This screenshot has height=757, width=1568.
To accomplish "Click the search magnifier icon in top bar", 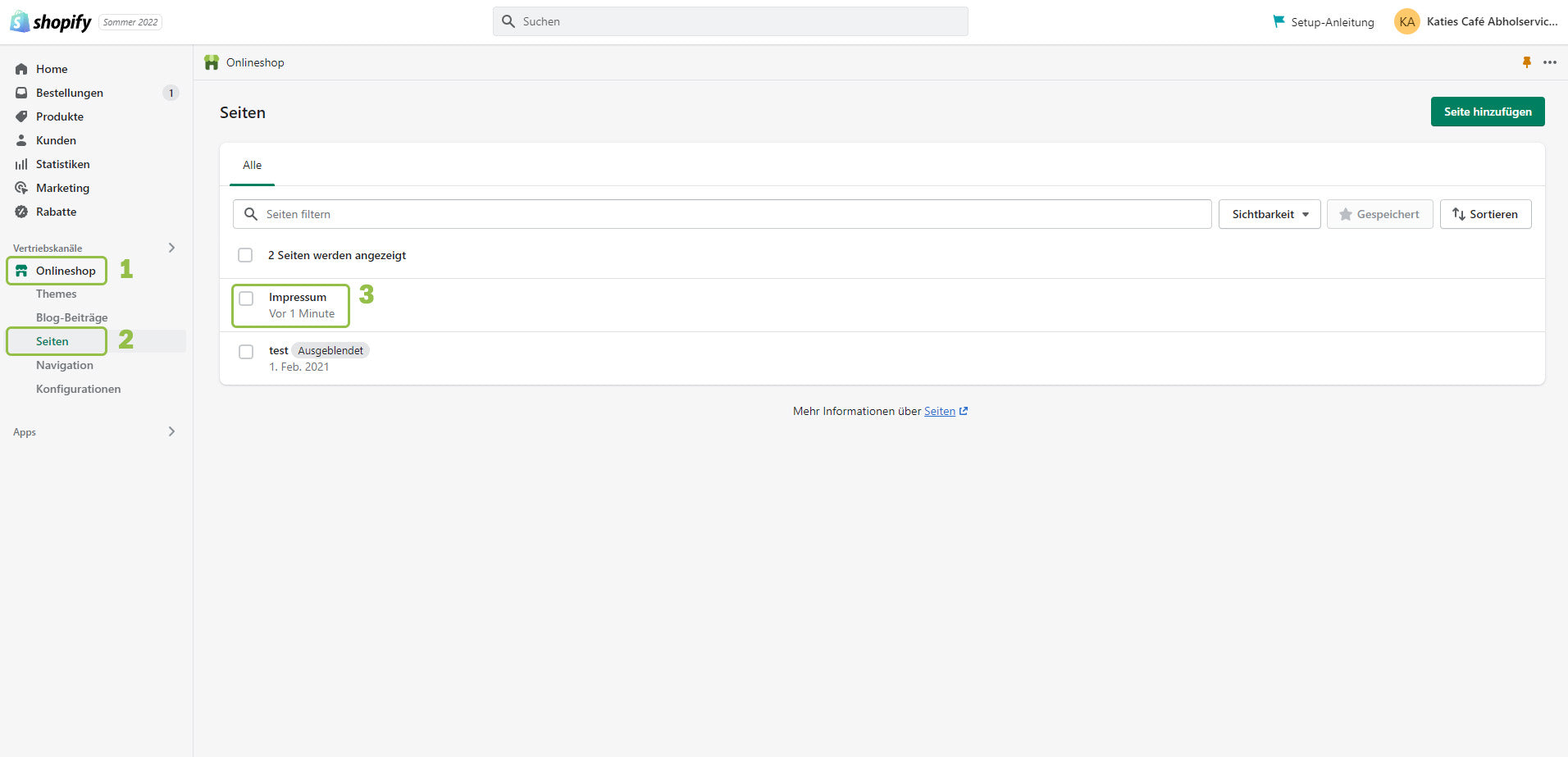I will 508,21.
